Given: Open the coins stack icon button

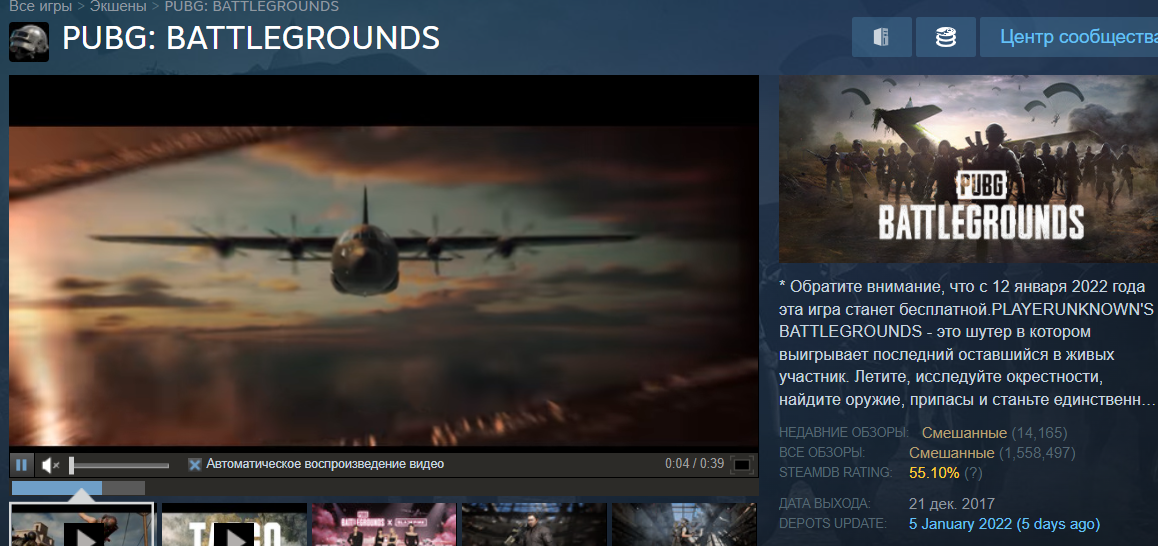Looking at the screenshot, I should [x=945, y=38].
